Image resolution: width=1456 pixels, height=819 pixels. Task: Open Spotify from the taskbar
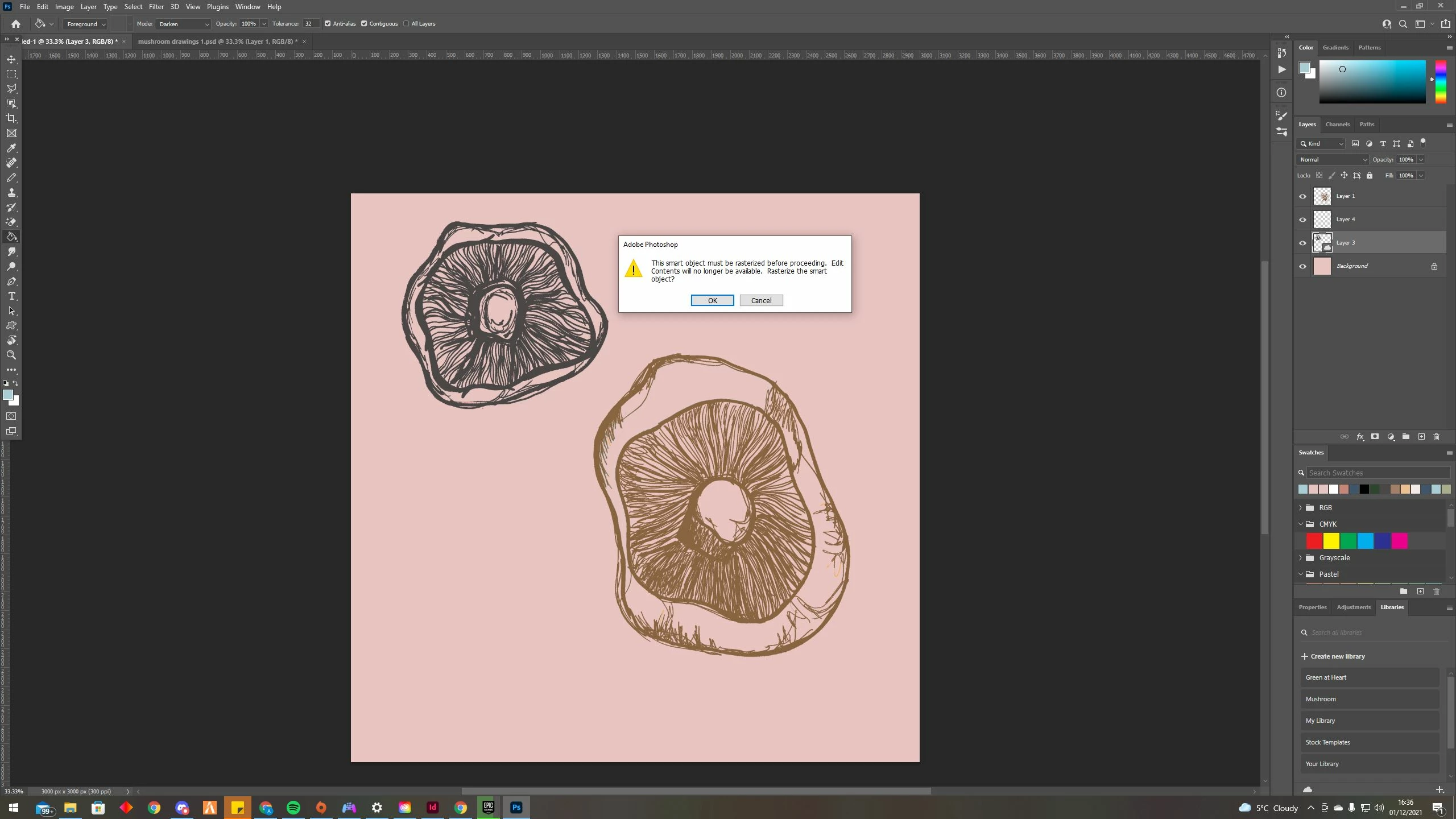pos(293,808)
